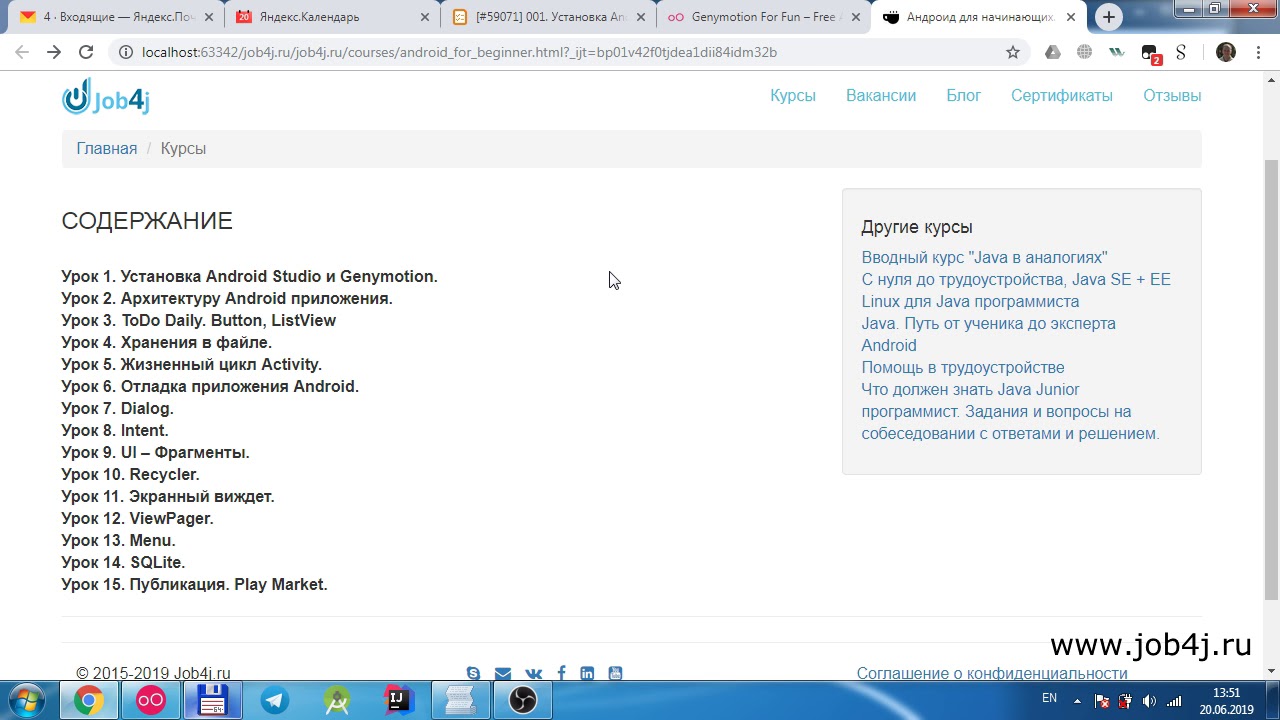
Task: Open the Chrome profile avatar
Action: (1226, 52)
